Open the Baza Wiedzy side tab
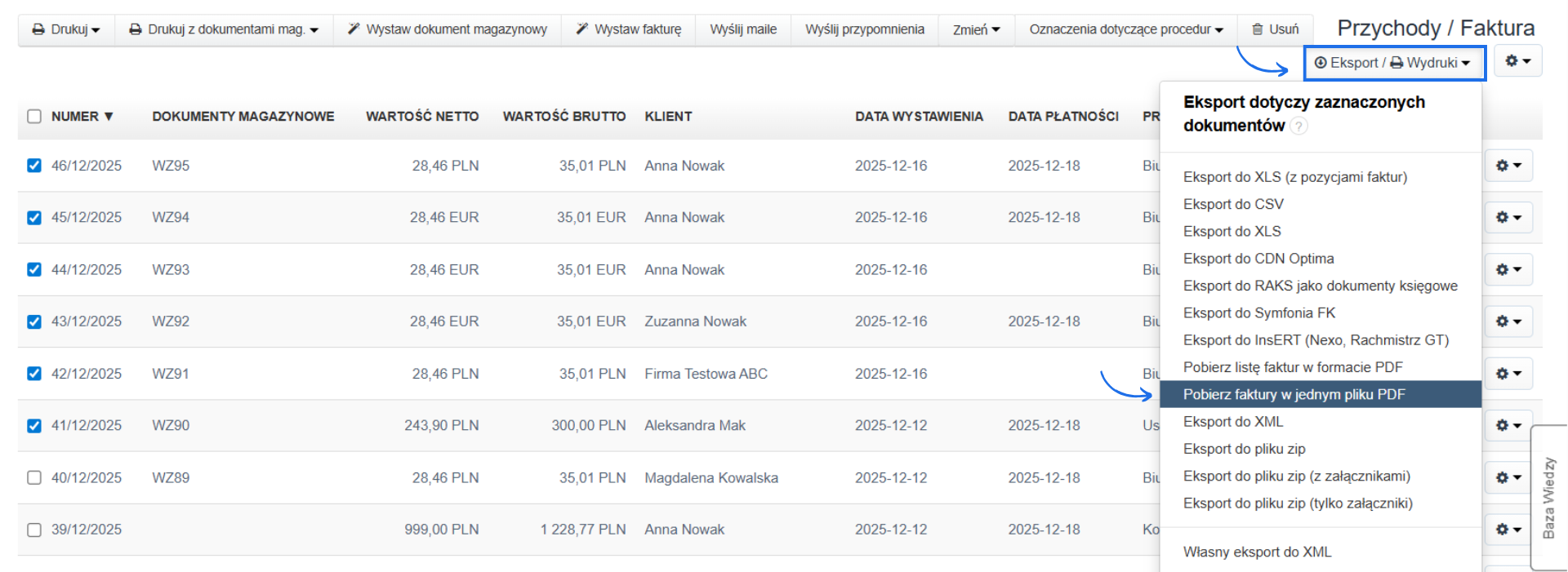 [x=1548, y=498]
